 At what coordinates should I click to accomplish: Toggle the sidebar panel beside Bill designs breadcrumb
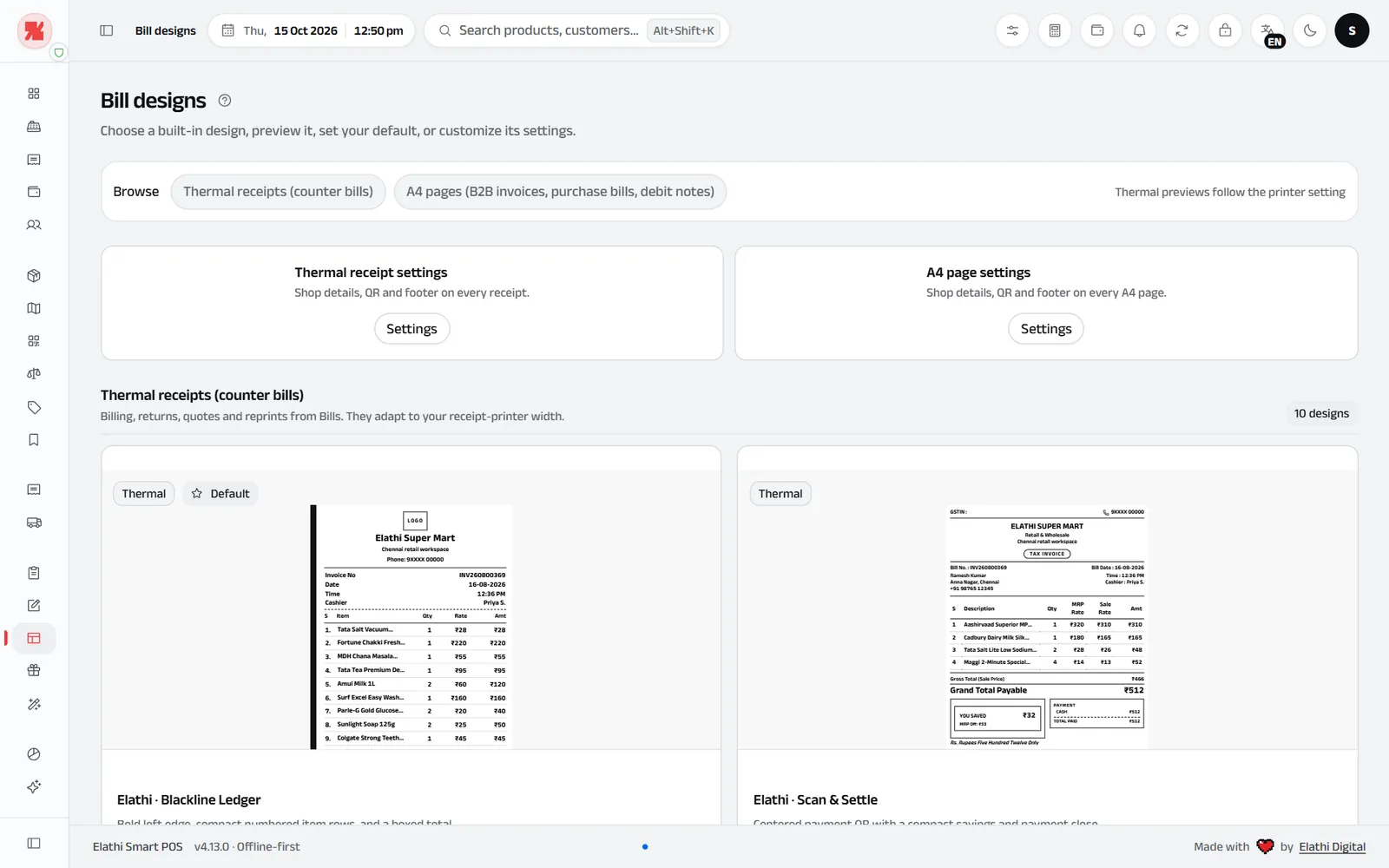tap(107, 30)
